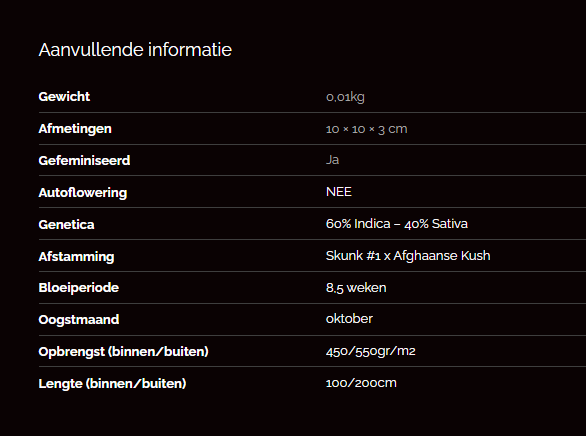
Task: Click the Lengte (binnen/buiten) label
Action: [112, 383]
